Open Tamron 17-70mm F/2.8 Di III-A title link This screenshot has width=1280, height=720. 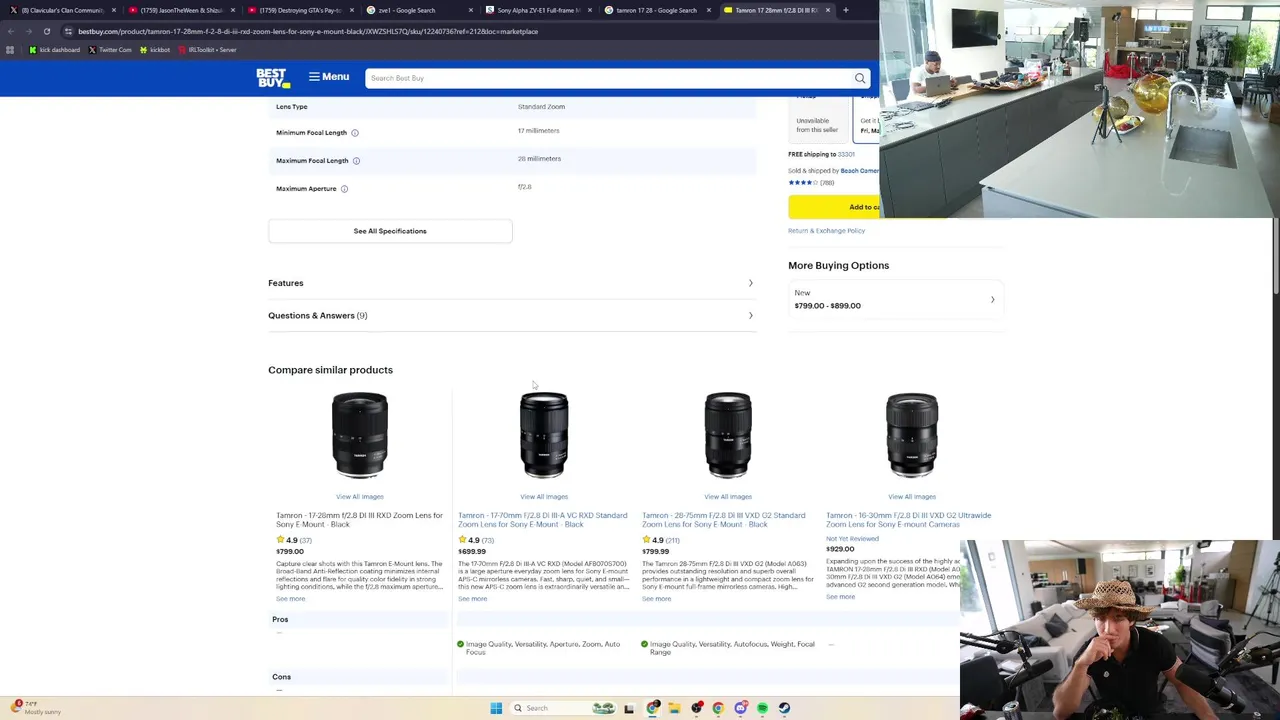click(543, 520)
